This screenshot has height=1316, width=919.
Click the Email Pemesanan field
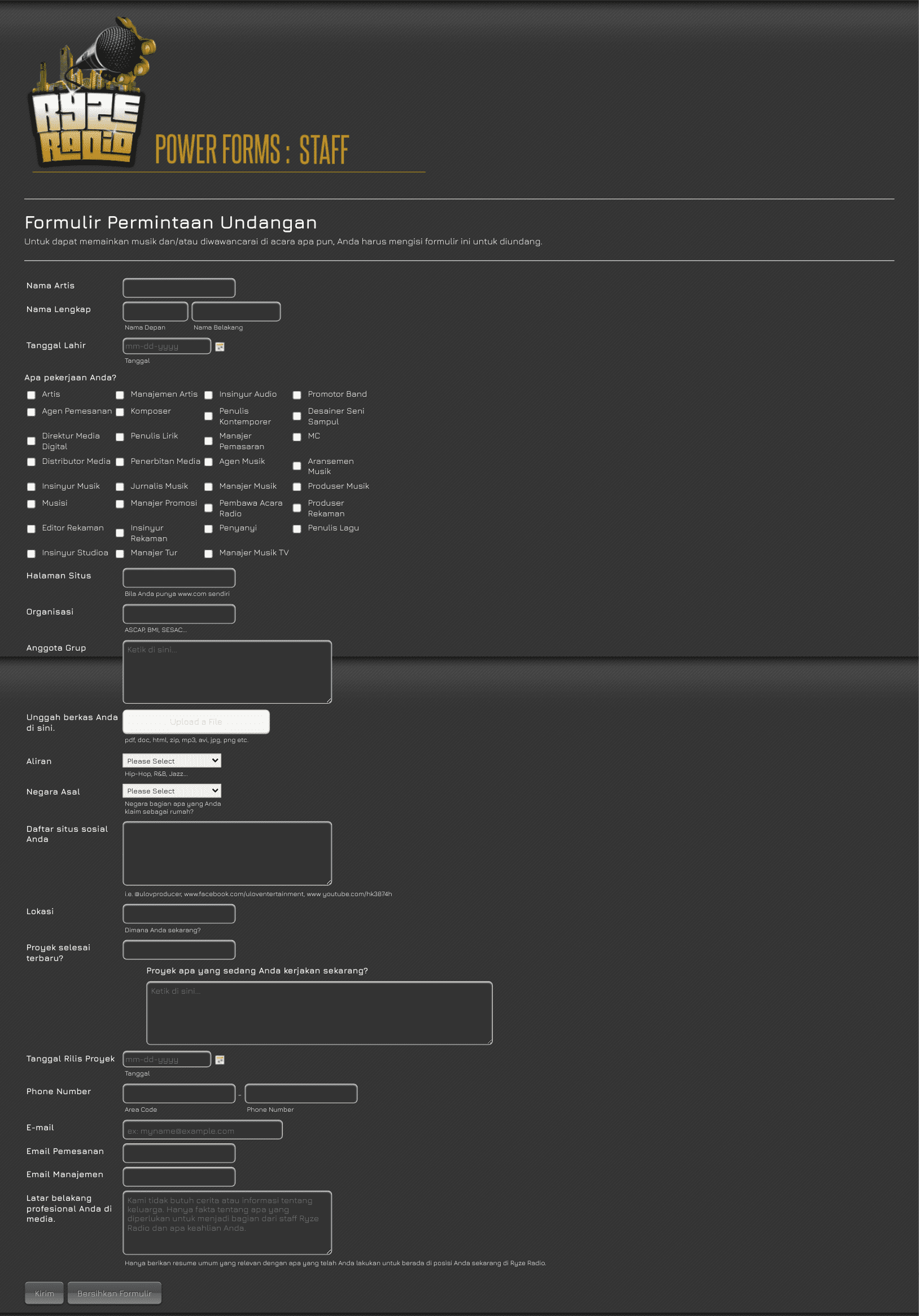coord(179,1153)
